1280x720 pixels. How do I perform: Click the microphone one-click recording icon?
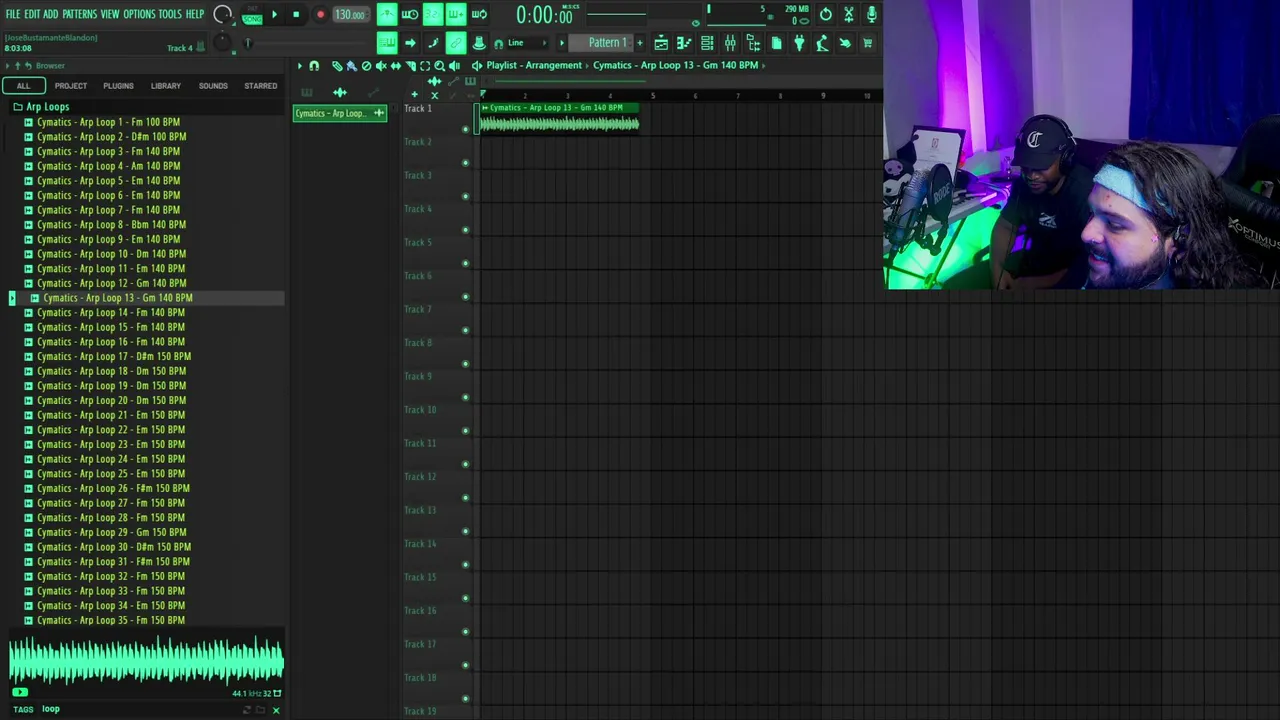click(872, 14)
